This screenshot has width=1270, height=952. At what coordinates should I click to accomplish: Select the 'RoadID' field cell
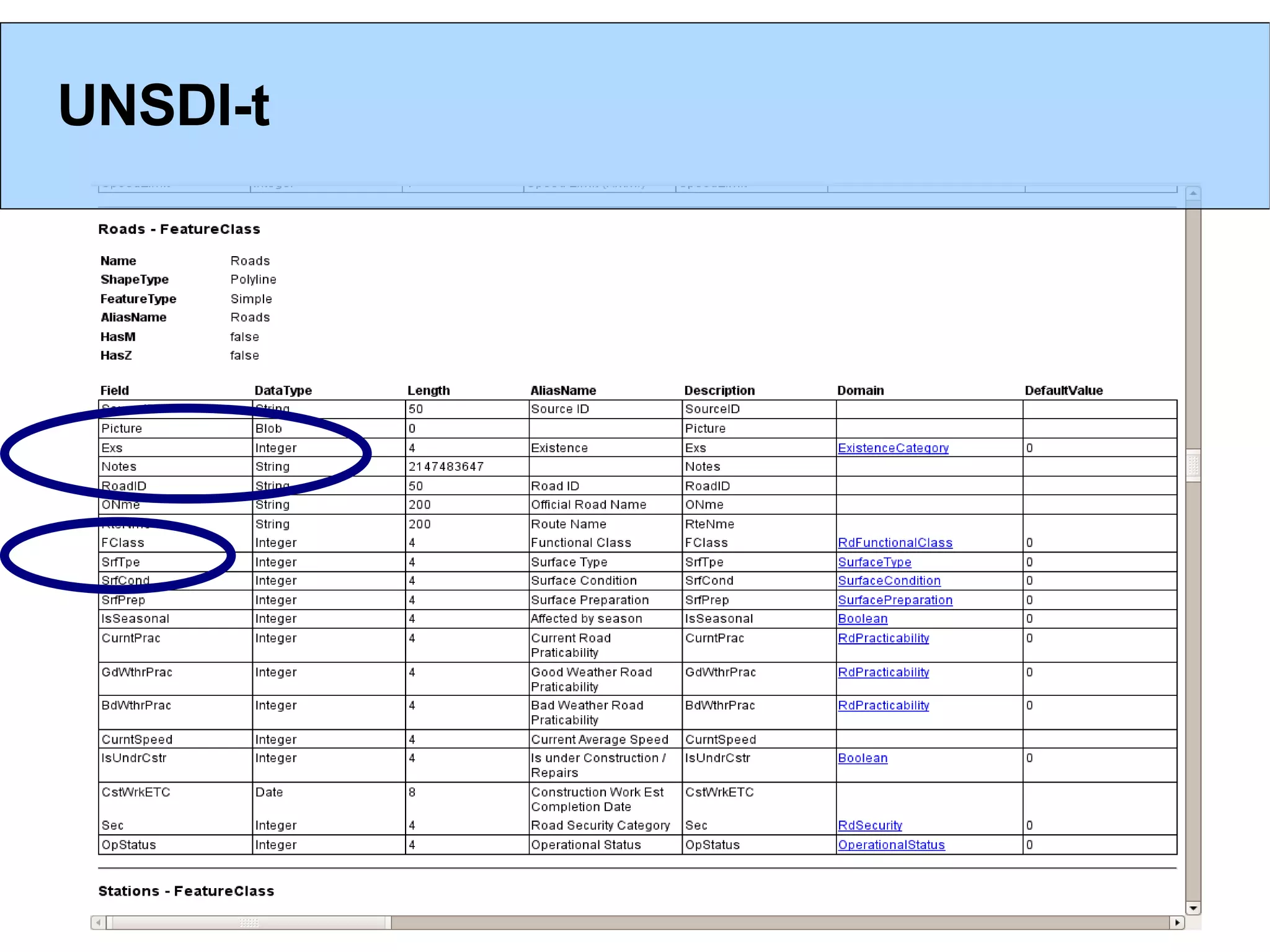(175, 486)
